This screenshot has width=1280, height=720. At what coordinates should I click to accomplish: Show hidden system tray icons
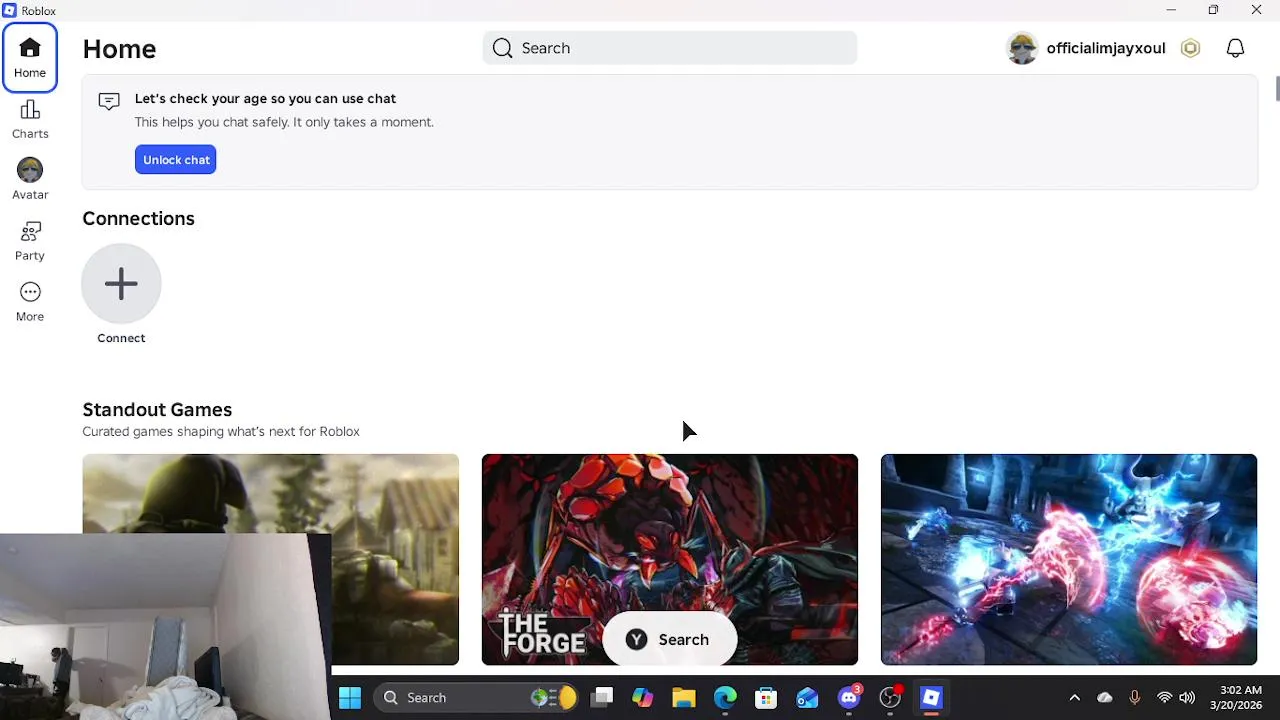(1075, 698)
